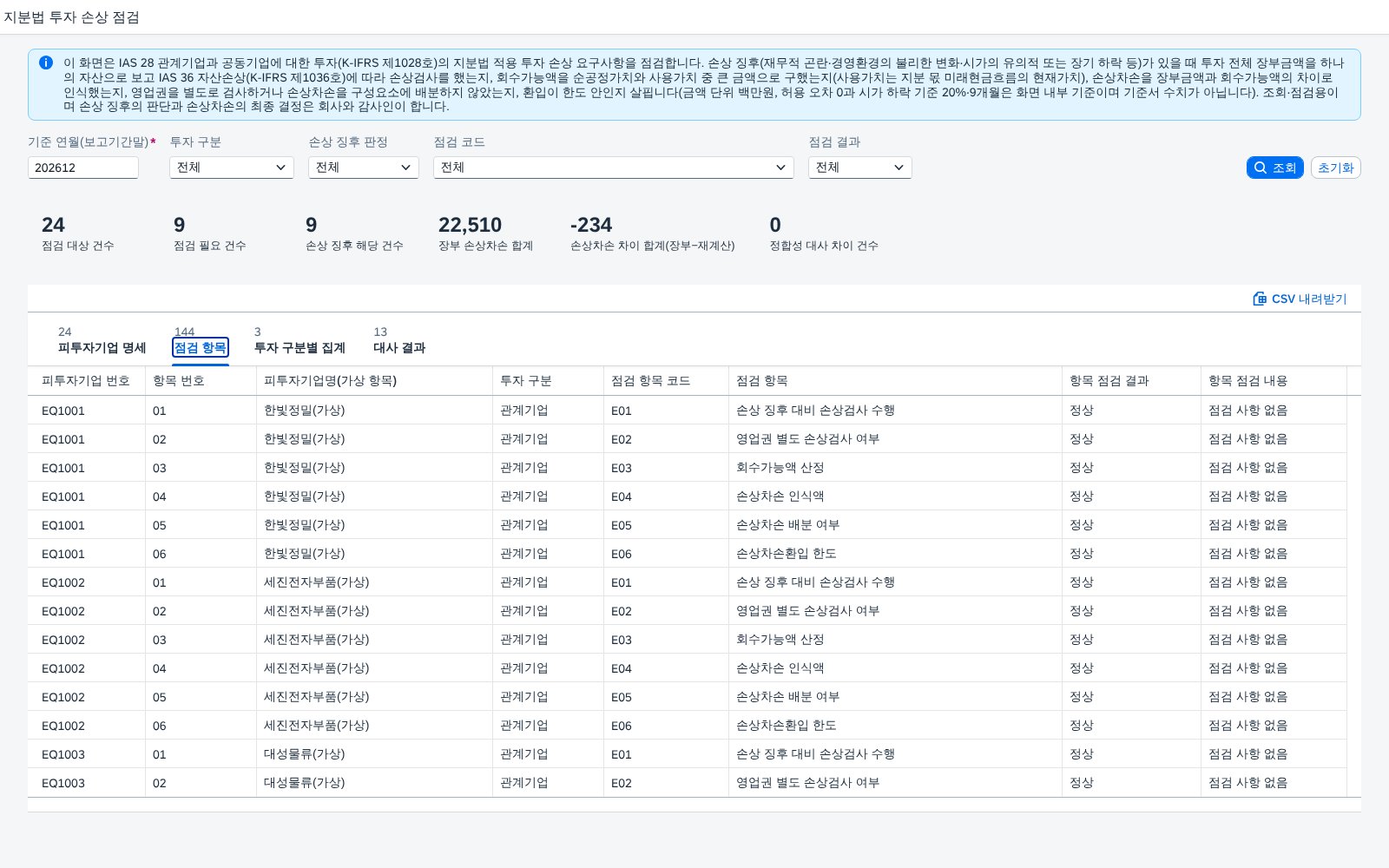Expand the 손상 징후 판정 dropdown

click(364, 168)
